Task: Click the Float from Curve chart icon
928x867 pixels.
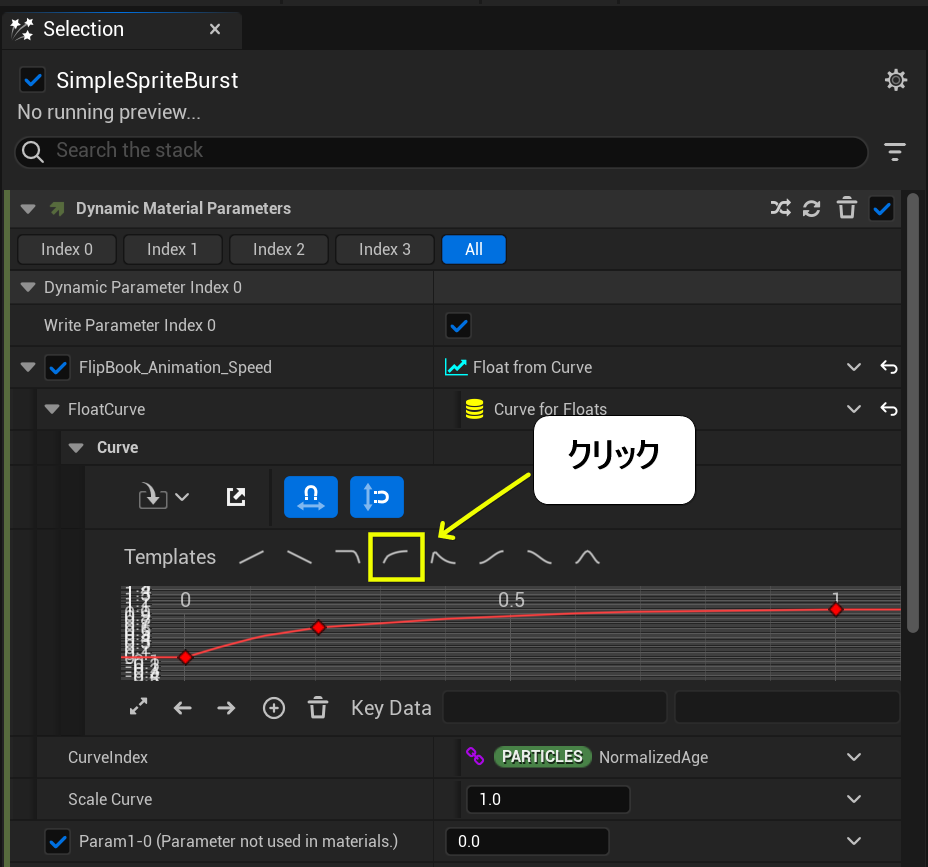Action: 456,367
